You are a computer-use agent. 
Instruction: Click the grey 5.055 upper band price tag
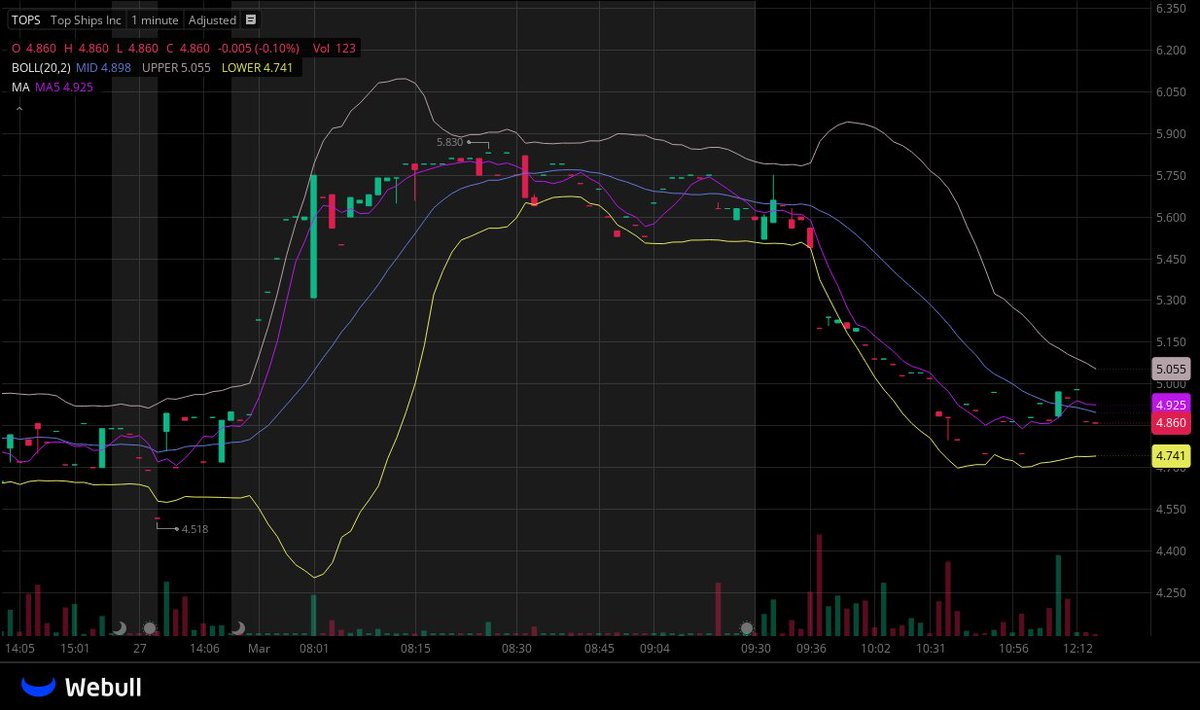(x=1170, y=368)
